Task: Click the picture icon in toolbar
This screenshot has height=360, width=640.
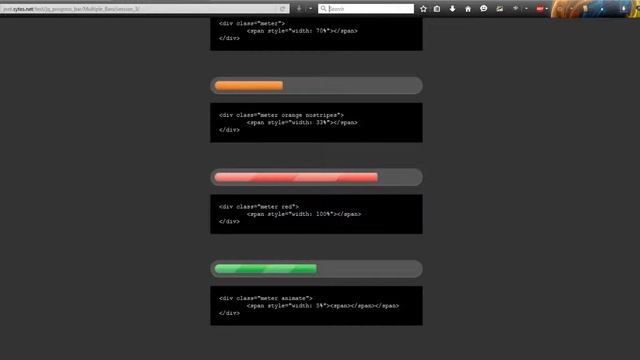Action: tap(500, 9)
